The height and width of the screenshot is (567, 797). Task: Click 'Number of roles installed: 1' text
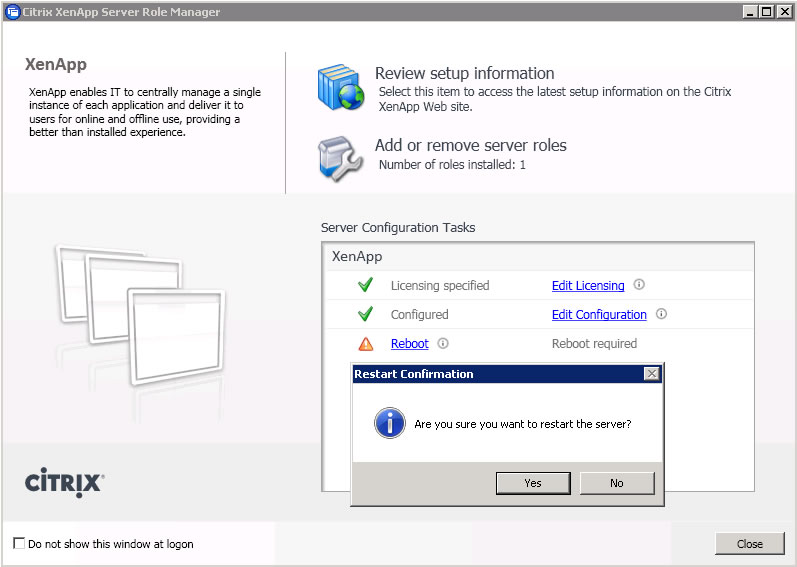pos(452,165)
